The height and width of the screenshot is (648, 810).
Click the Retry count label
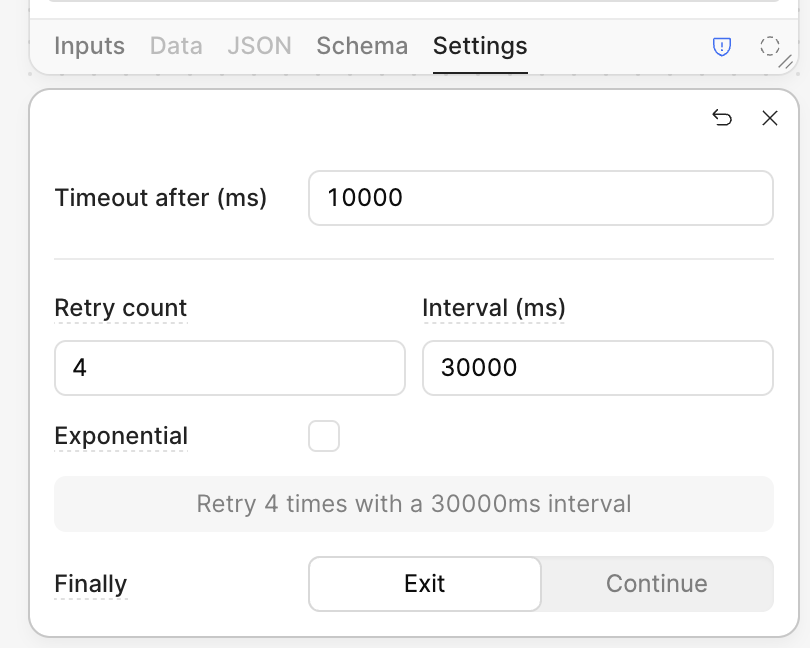[121, 308]
